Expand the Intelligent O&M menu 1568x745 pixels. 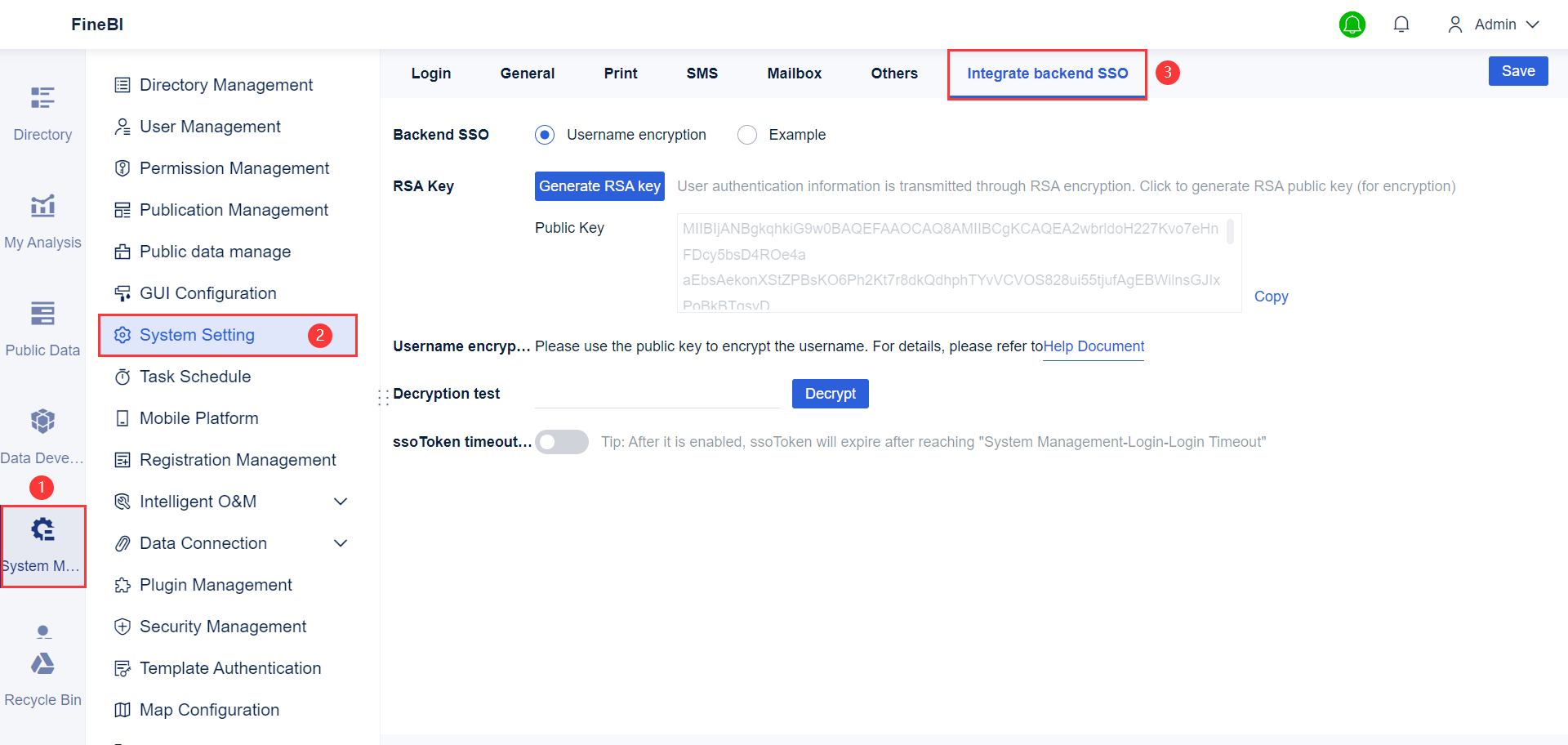[341, 501]
